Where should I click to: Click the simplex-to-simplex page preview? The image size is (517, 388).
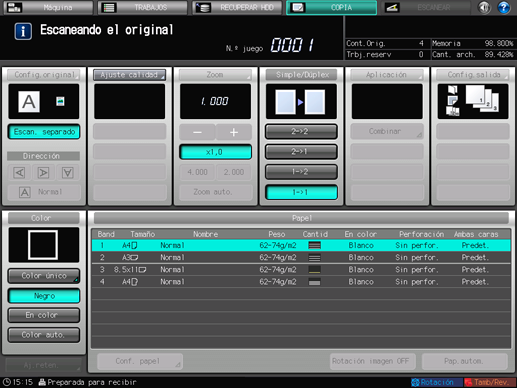pos(301,101)
